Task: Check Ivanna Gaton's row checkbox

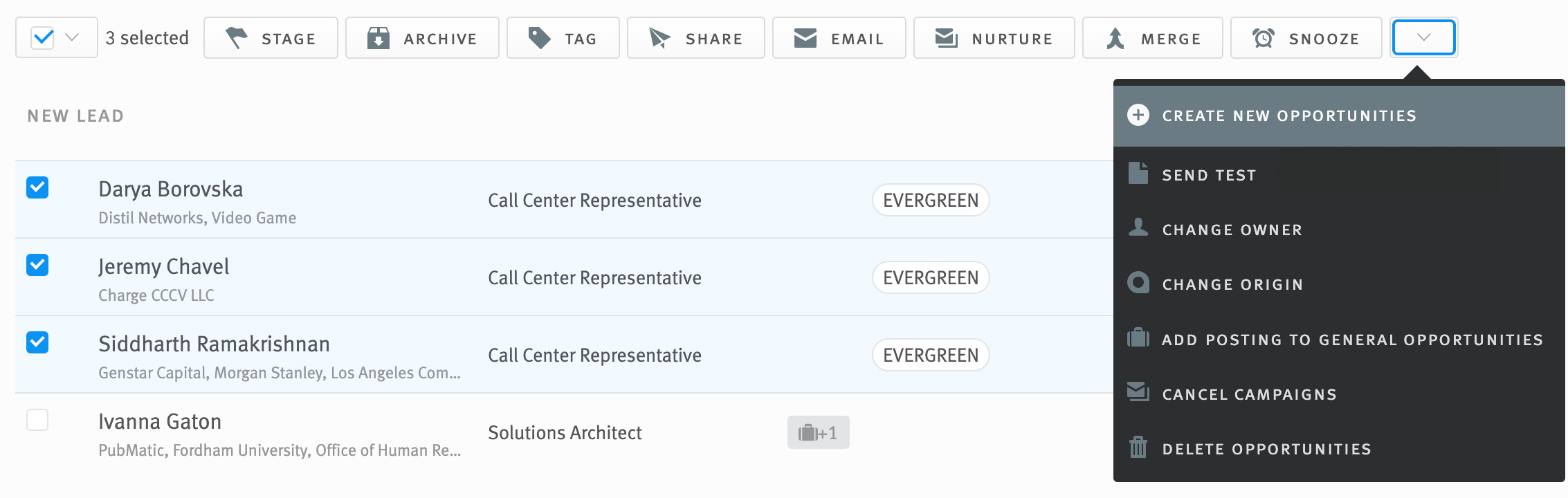Action: [37, 420]
